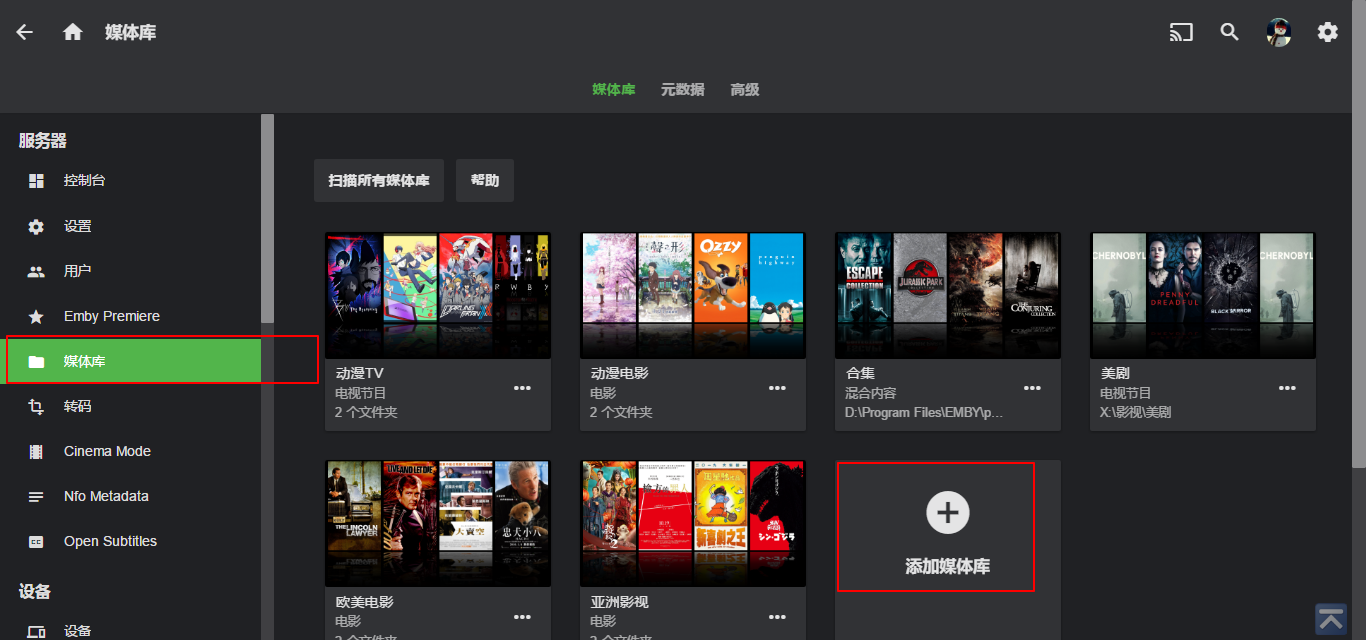This screenshot has height=640, width=1366.
Task: Open the cast to device icon
Action: click(x=1181, y=32)
